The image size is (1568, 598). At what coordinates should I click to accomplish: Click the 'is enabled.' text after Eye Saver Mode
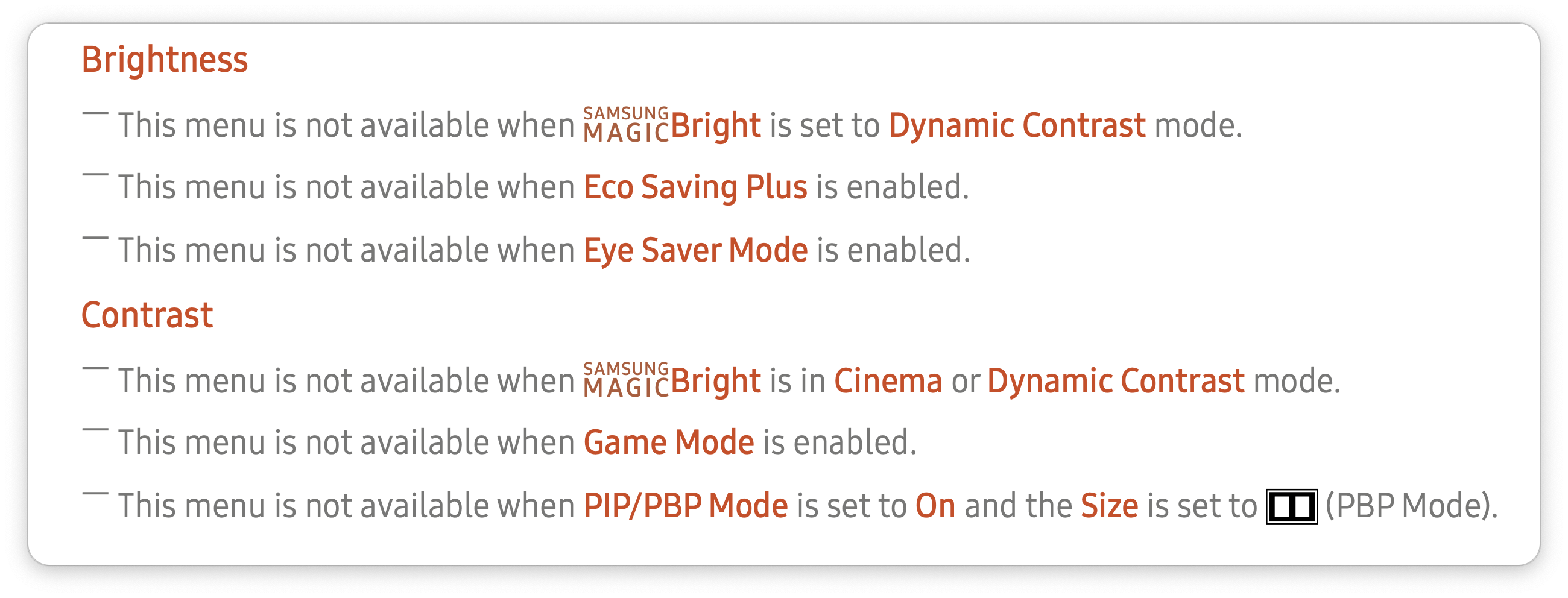tap(893, 251)
